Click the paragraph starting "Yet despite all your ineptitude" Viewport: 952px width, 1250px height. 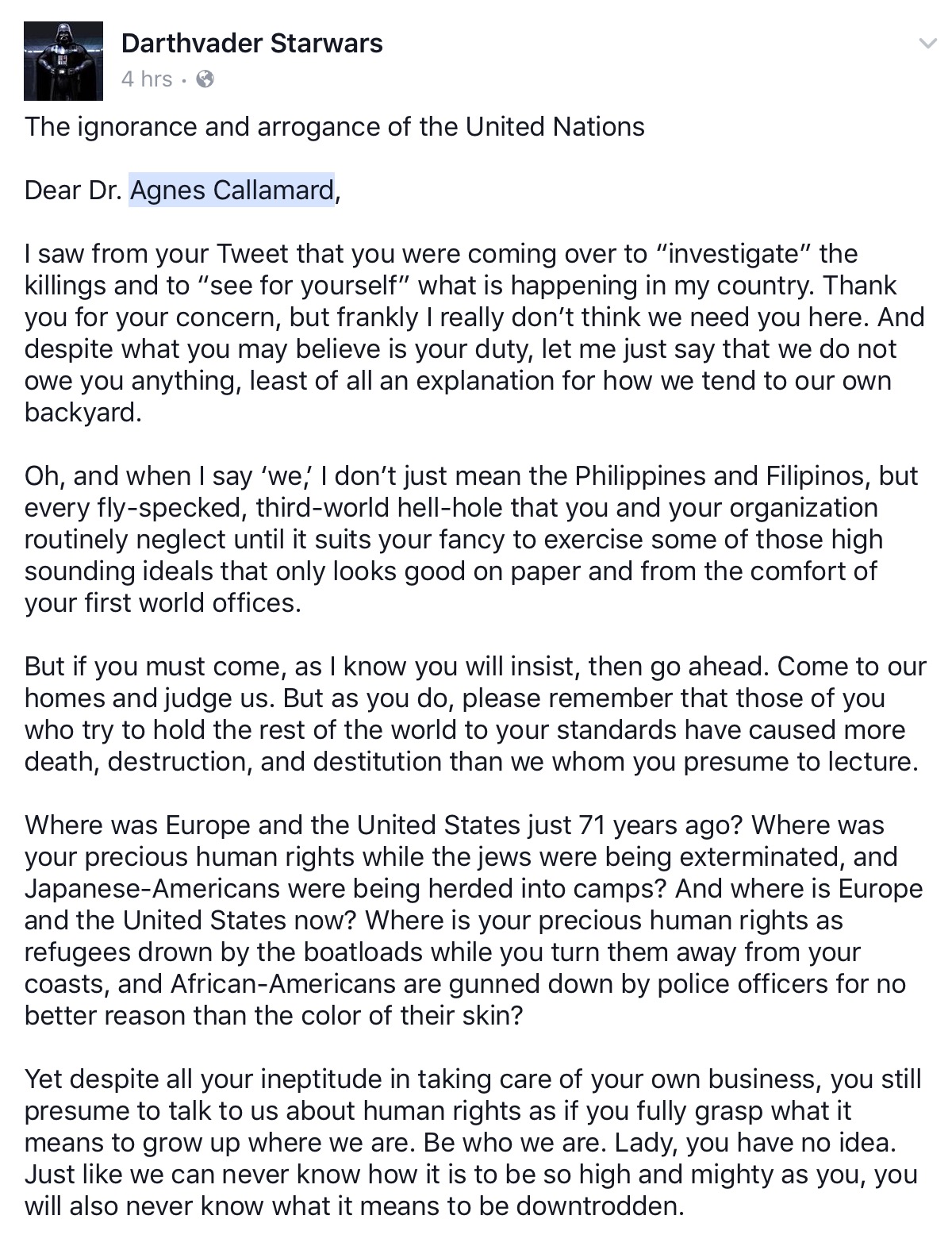click(x=473, y=1143)
